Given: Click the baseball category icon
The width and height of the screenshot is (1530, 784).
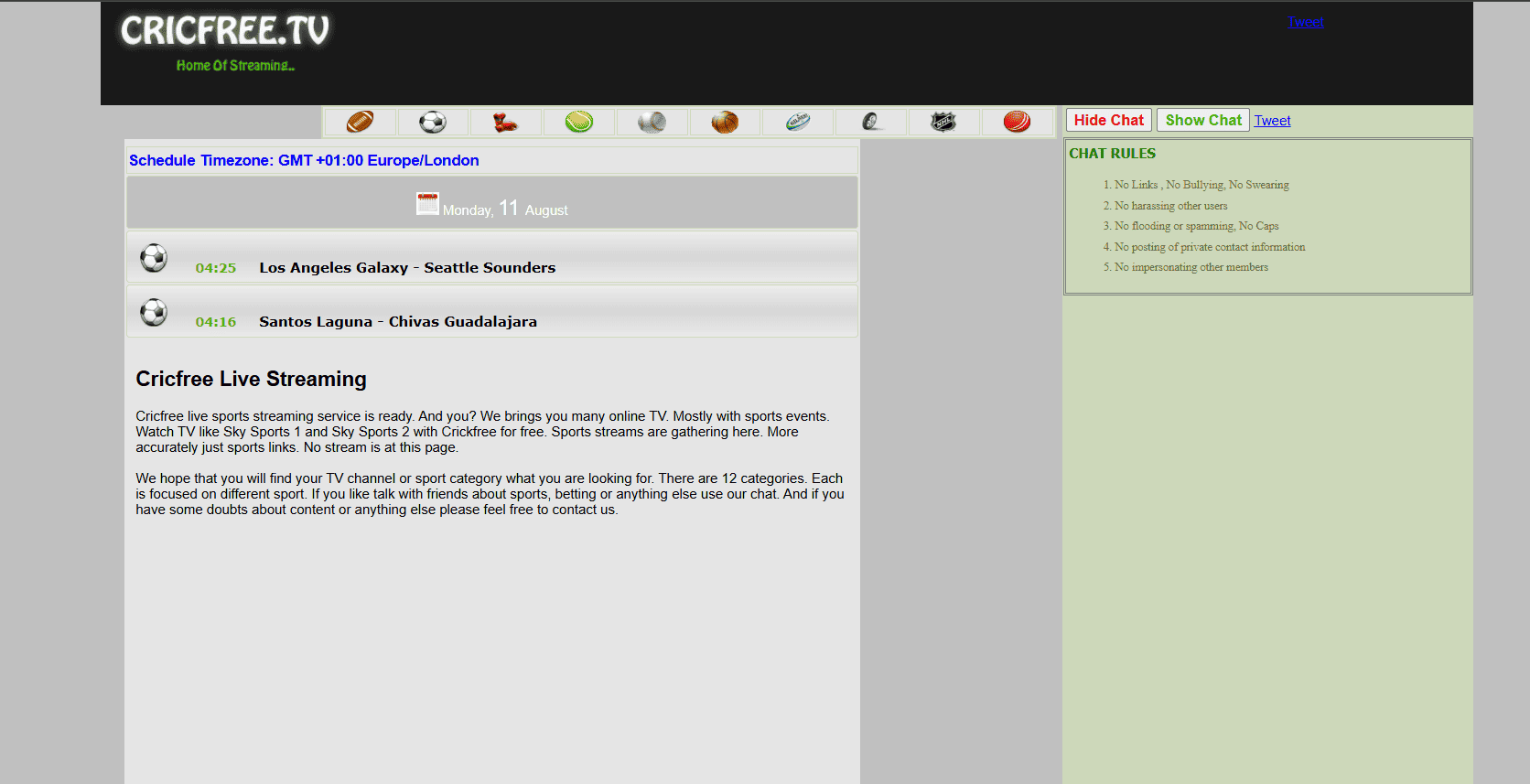Looking at the screenshot, I should coord(652,122).
